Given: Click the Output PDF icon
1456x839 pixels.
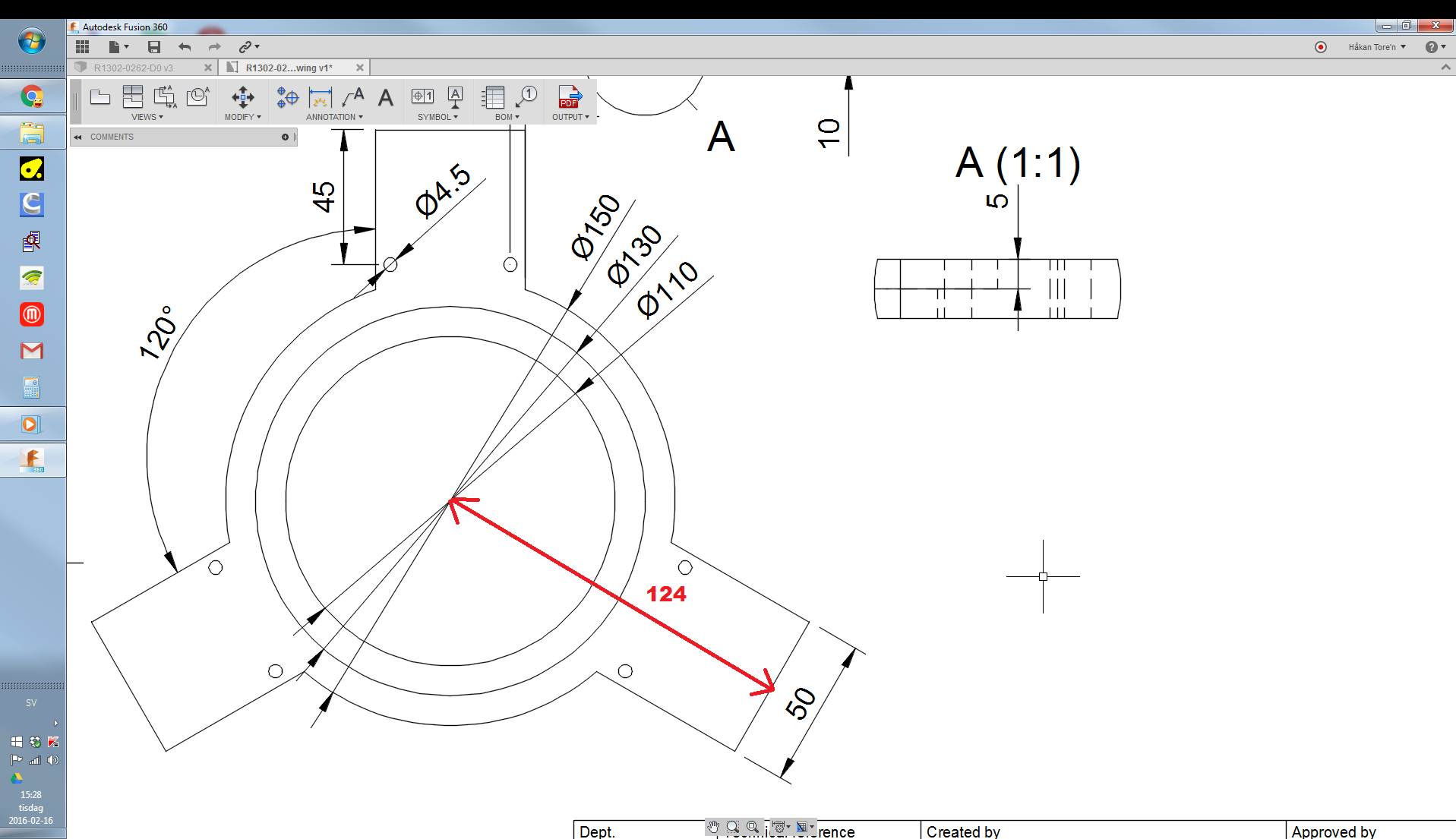Looking at the screenshot, I should click(570, 97).
